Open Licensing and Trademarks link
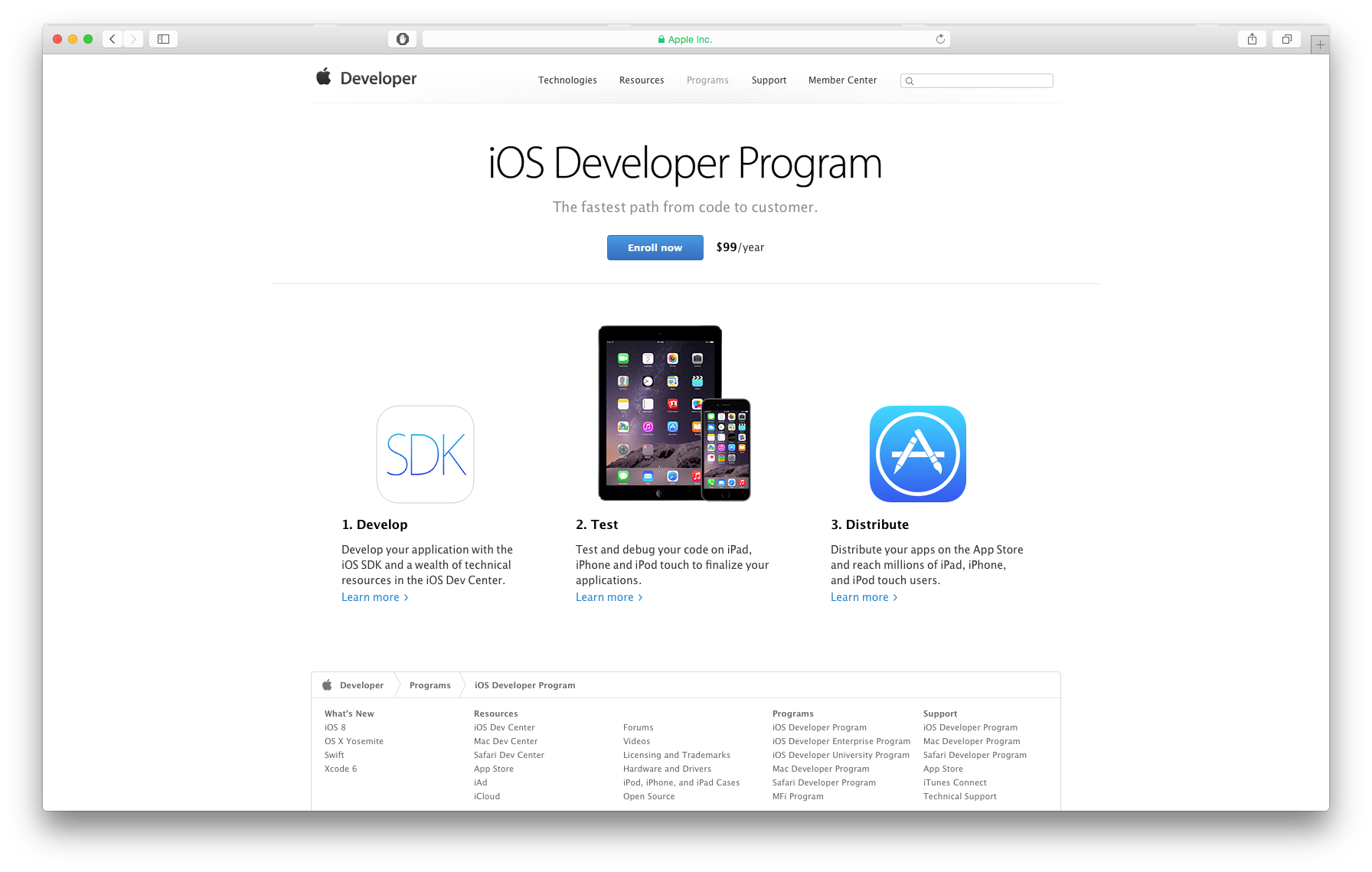The width and height of the screenshot is (1372, 872). [677, 755]
